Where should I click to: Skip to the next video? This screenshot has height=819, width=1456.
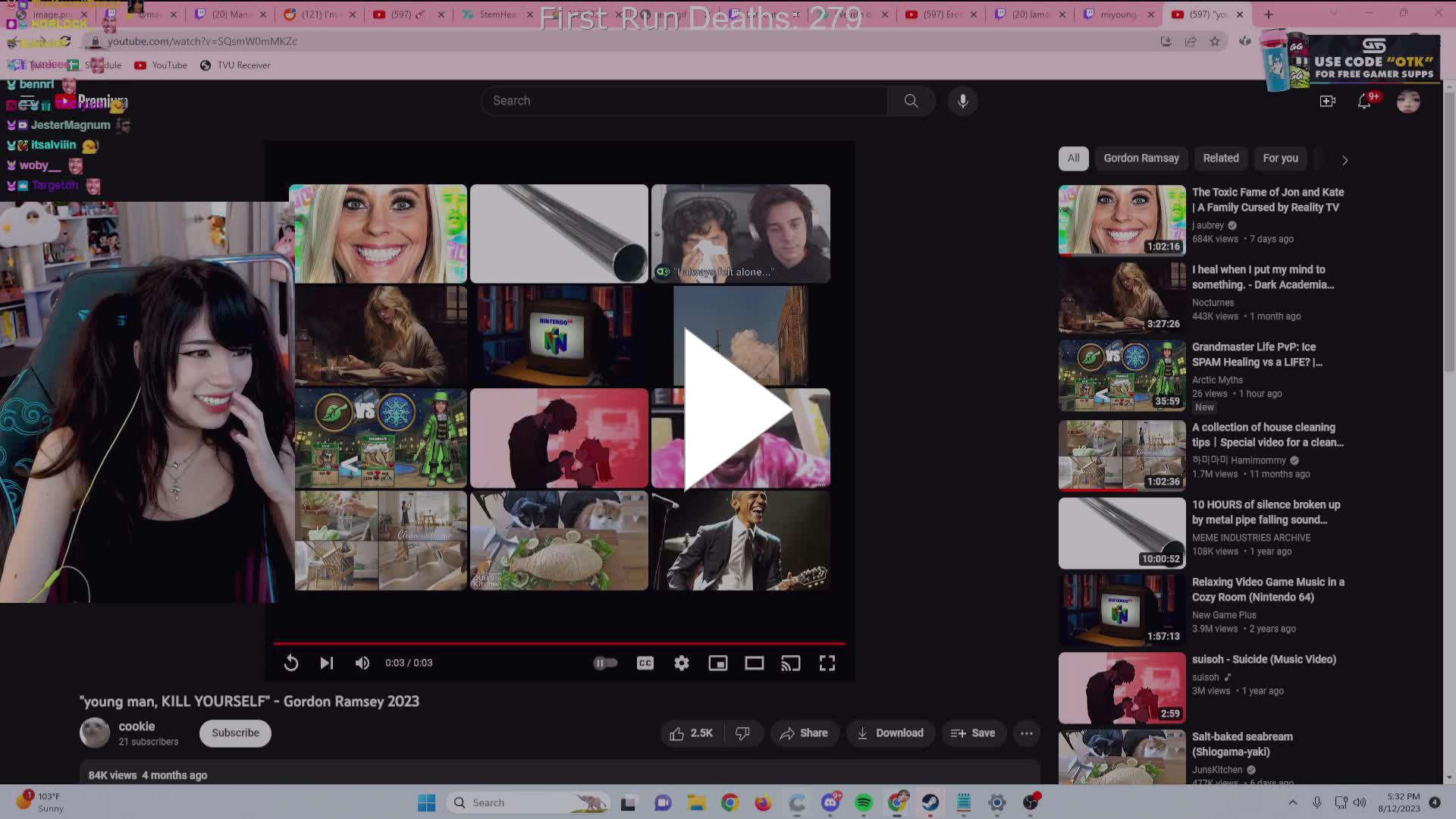point(326,663)
